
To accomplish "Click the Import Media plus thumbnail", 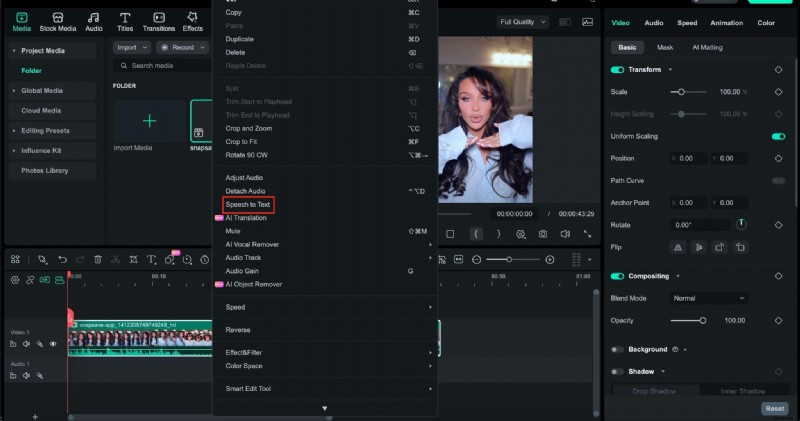I will point(149,121).
